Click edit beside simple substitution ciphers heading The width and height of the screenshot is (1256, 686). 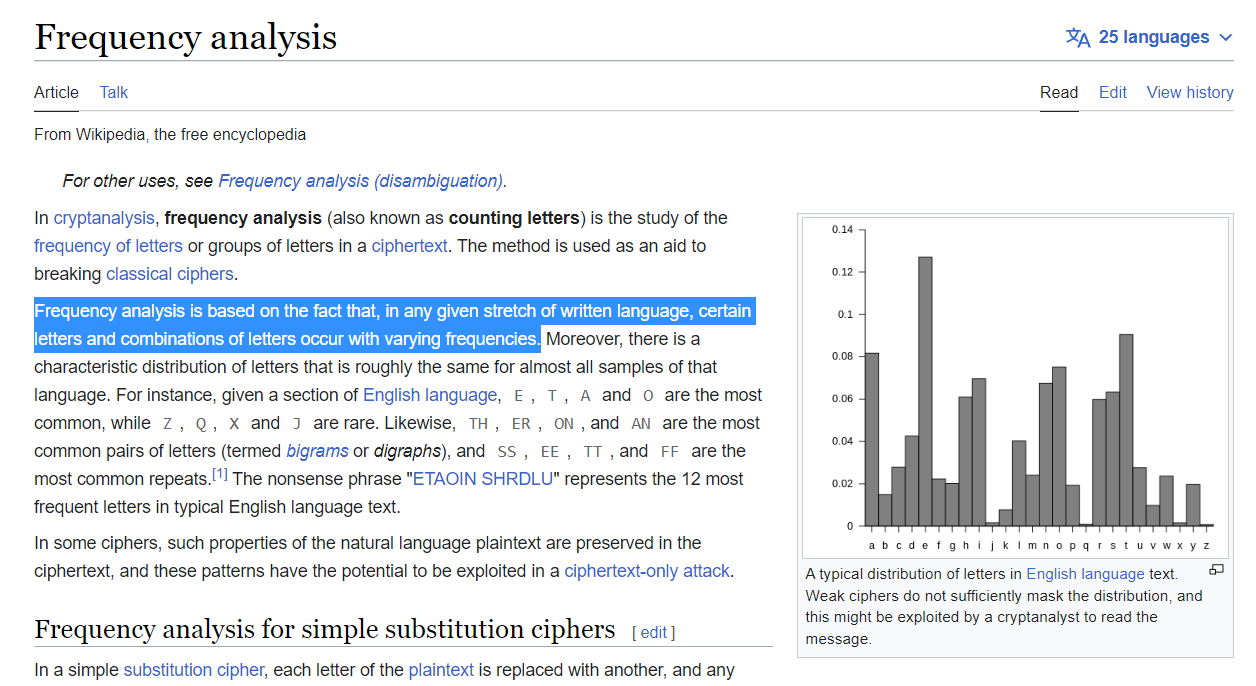pos(653,632)
